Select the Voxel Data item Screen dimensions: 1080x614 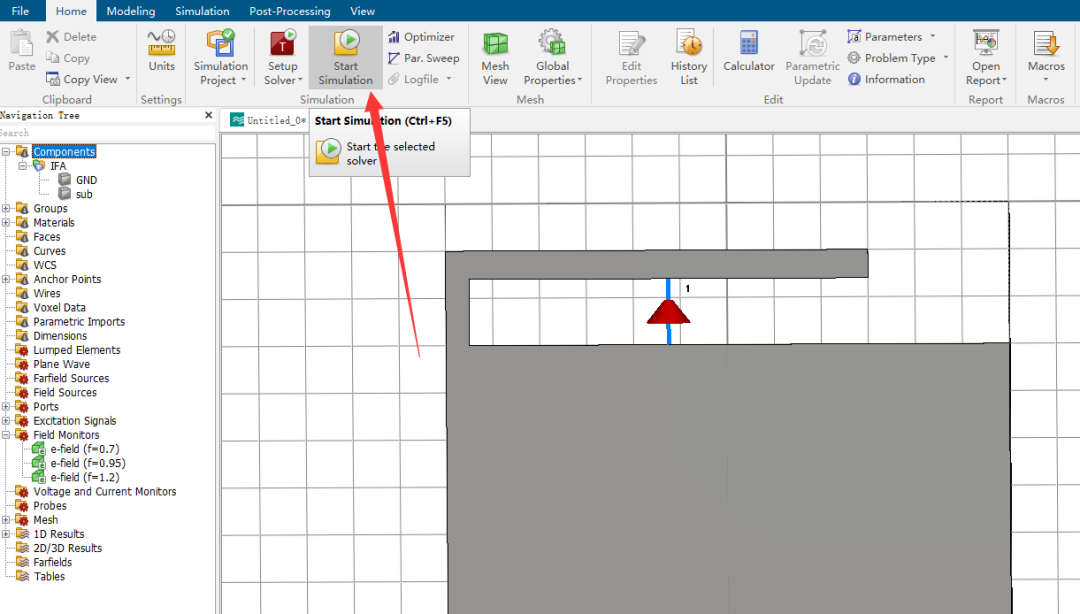tap(59, 307)
